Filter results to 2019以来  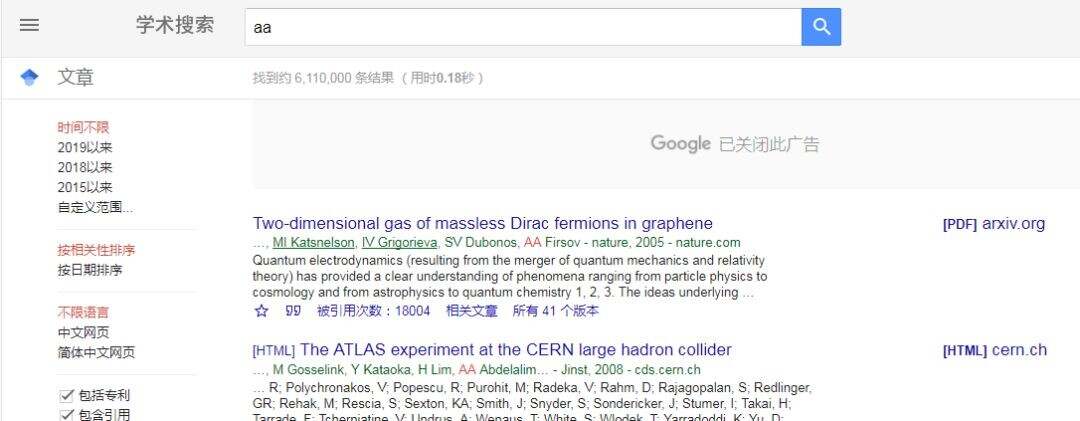[85, 147]
